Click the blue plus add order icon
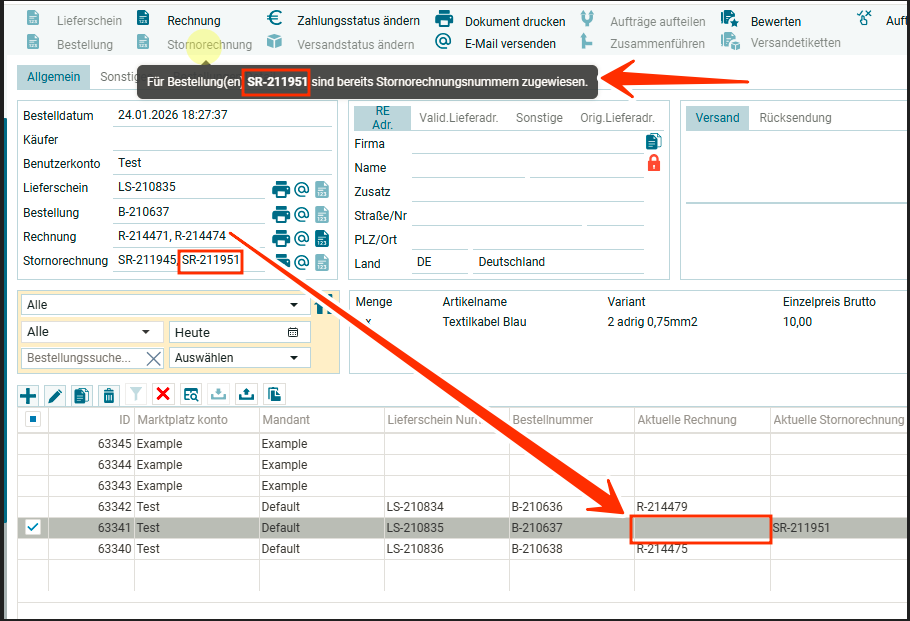Screen dimensions: 910x621 (28, 395)
